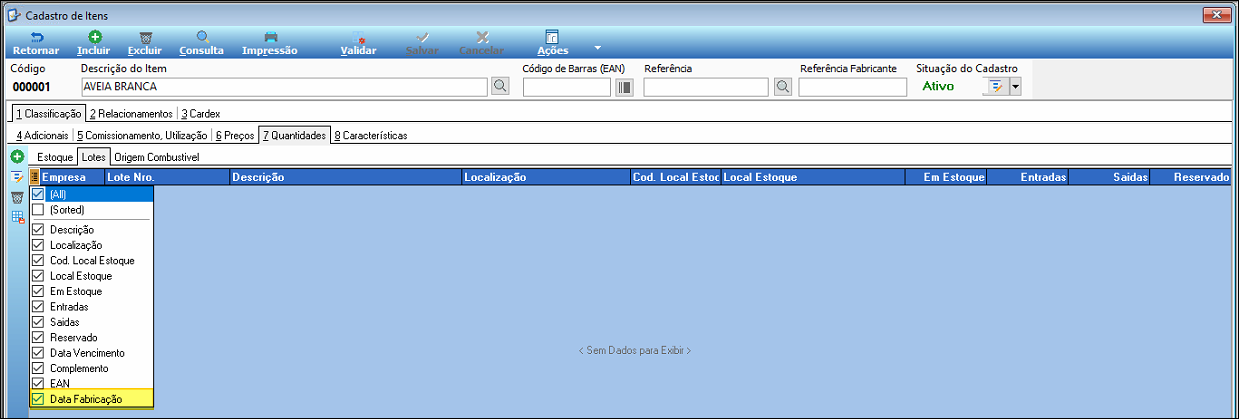Open the Consulta search tool
Viewport: 1239px width, 419px height.
pos(201,43)
